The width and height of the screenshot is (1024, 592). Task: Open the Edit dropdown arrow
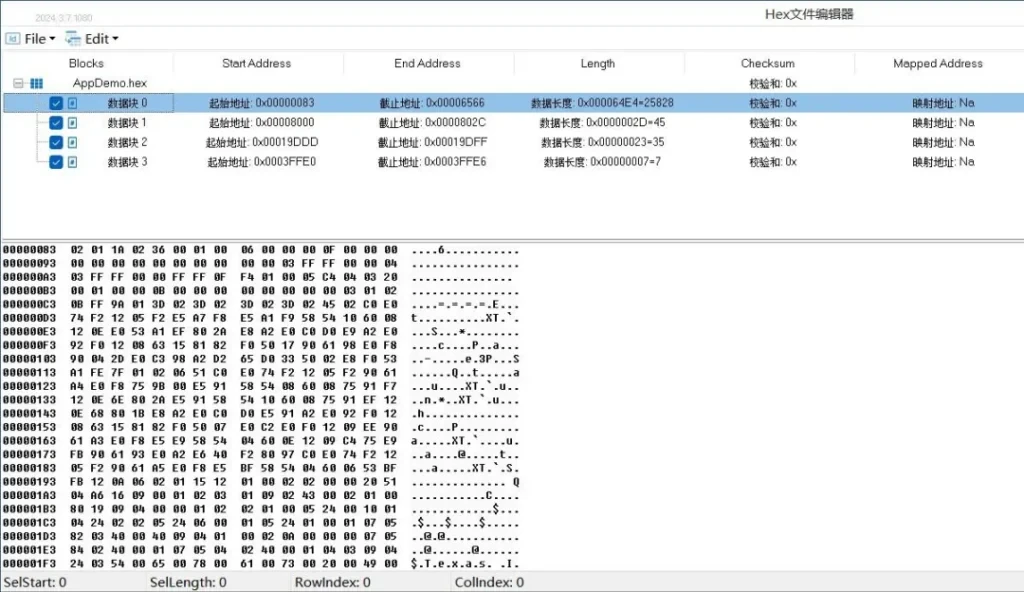tap(115, 40)
